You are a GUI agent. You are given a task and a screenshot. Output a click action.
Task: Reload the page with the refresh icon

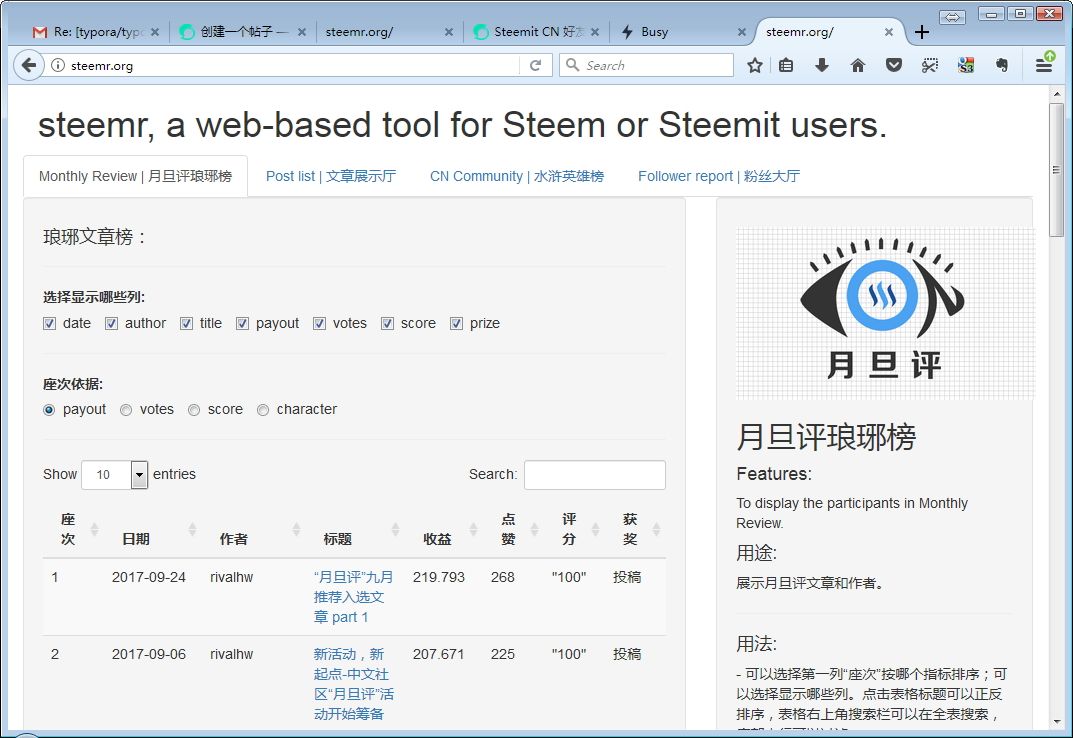pyautogui.click(x=535, y=65)
